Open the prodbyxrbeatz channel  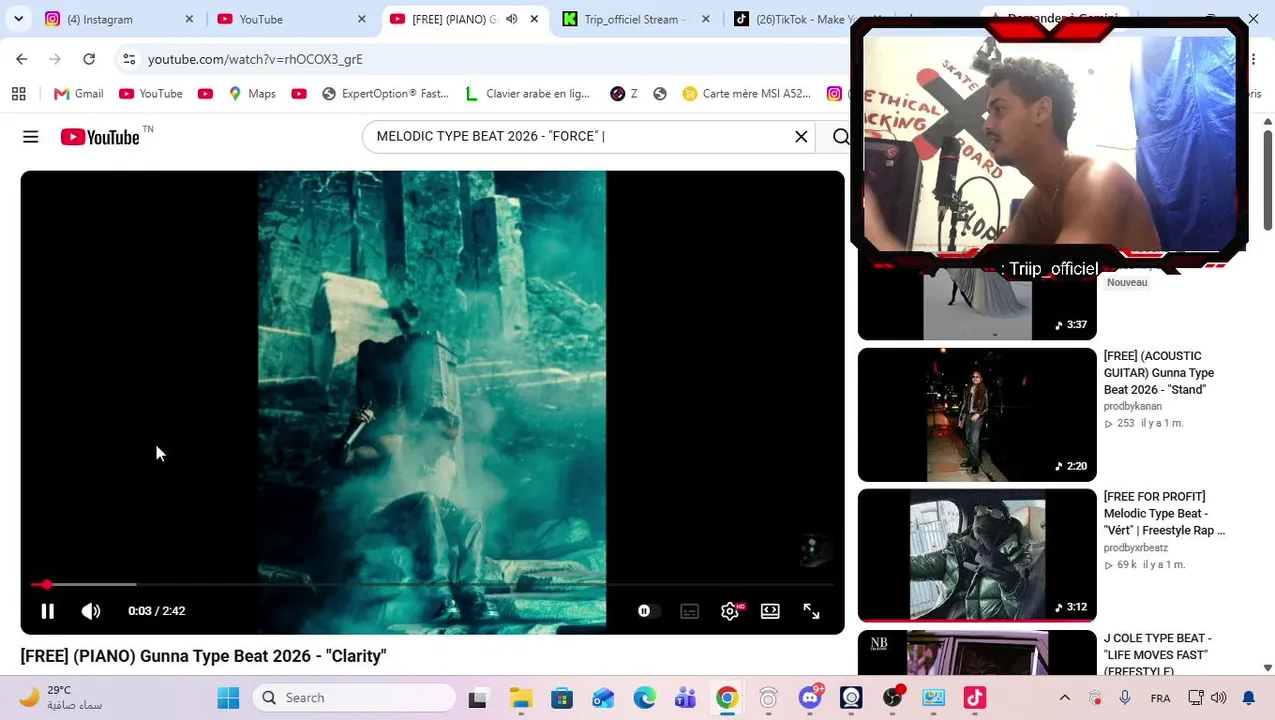(1136, 547)
